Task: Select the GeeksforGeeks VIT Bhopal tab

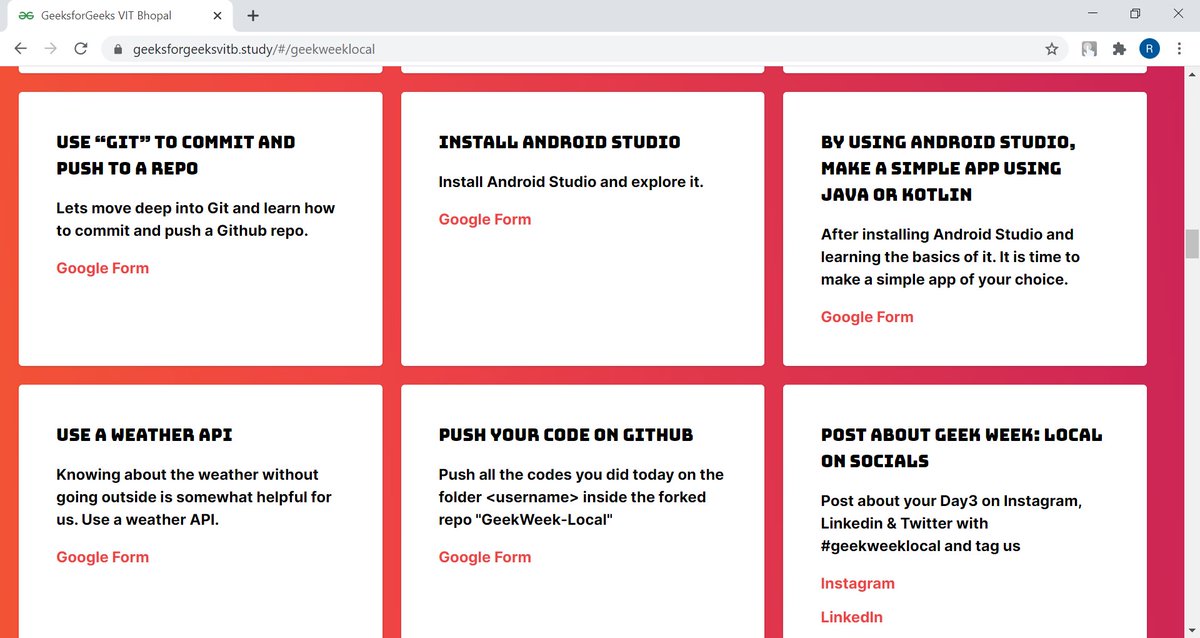Action: click(x=120, y=16)
